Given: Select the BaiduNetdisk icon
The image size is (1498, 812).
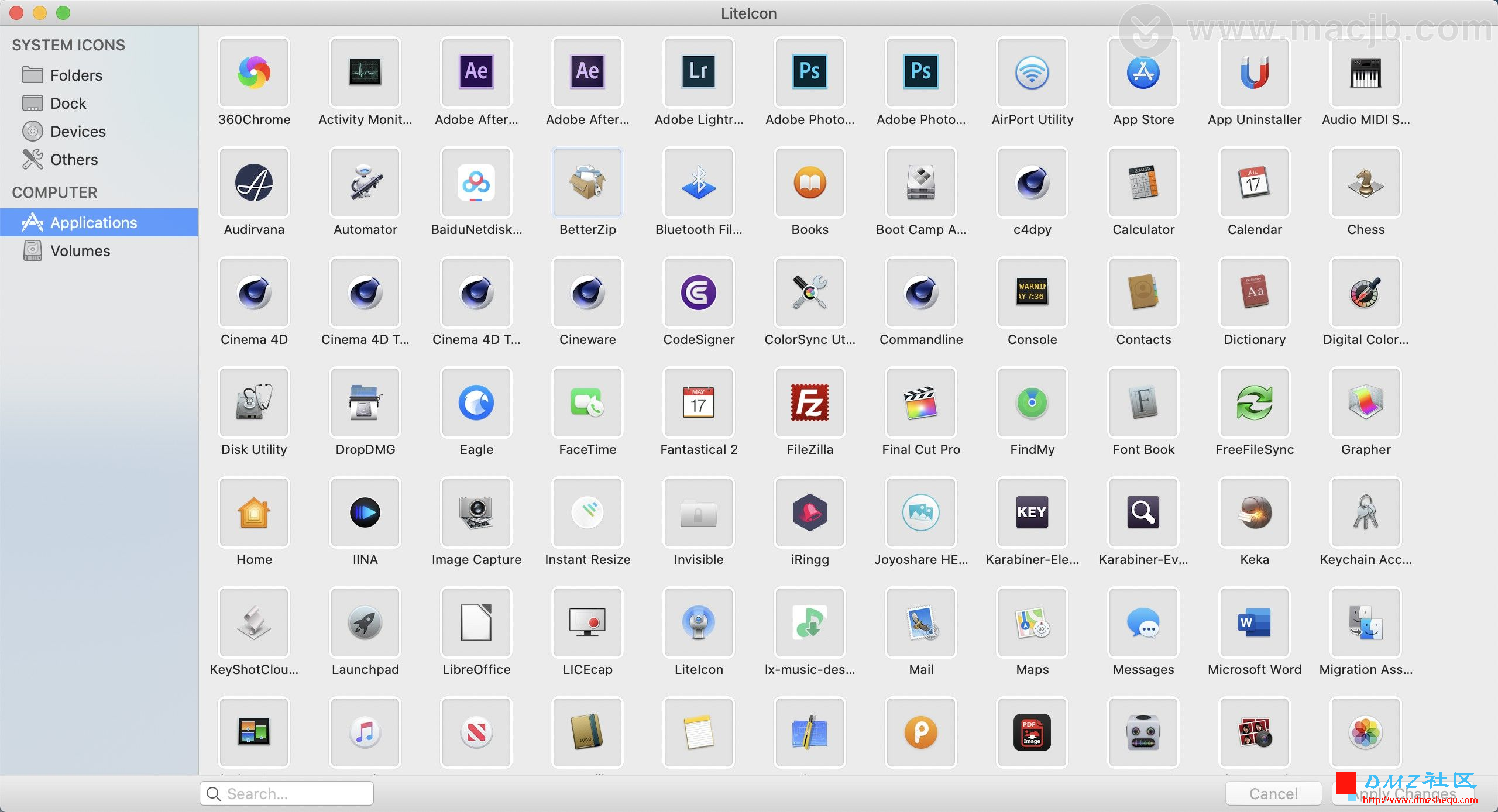Looking at the screenshot, I should (x=476, y=183).
